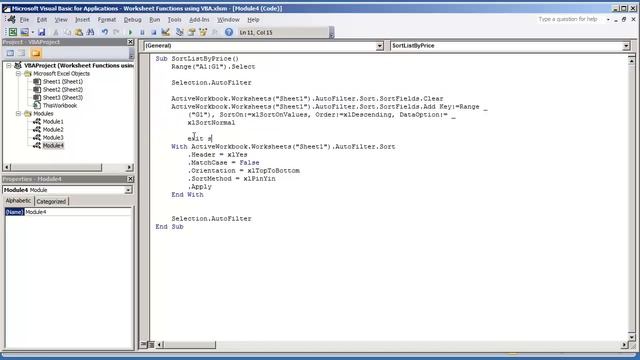Image resolution: width=640 pixels, height=360 pixels.
Task: Open Module4 Module properties dropdown
Action: [128, 190]
